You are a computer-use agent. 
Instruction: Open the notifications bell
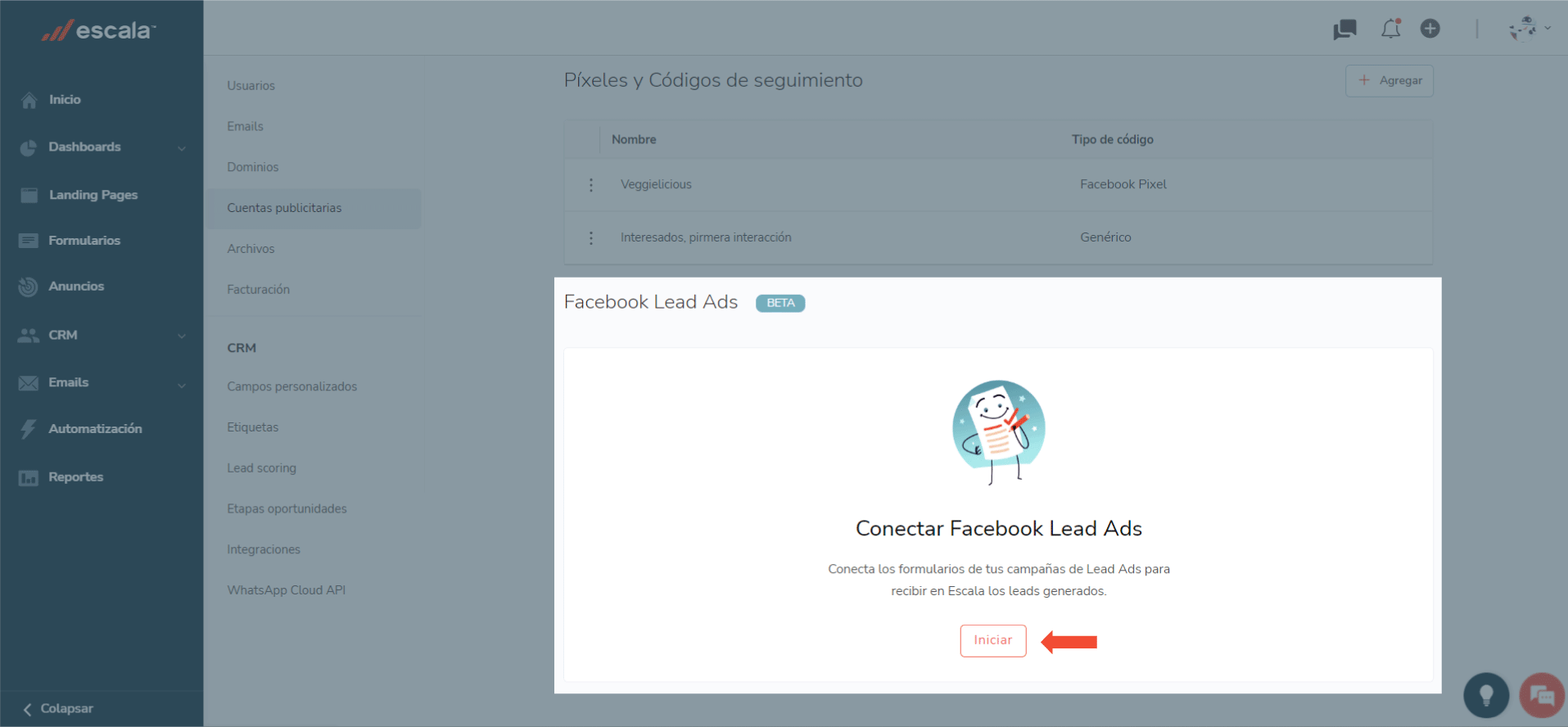tap(1390, 29)
